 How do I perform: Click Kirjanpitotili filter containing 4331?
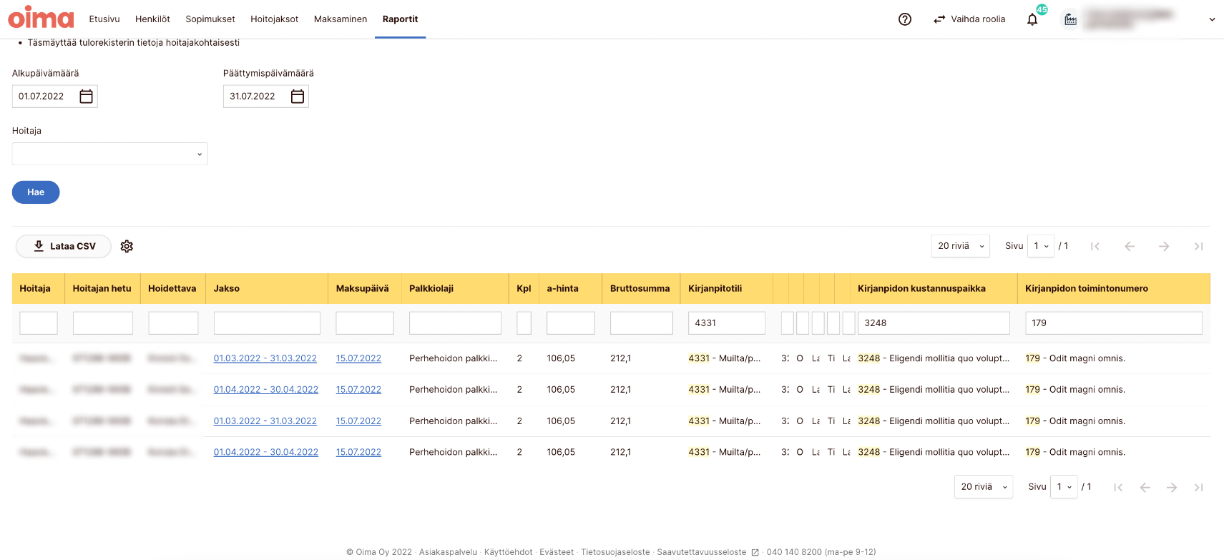pos(727,323)
